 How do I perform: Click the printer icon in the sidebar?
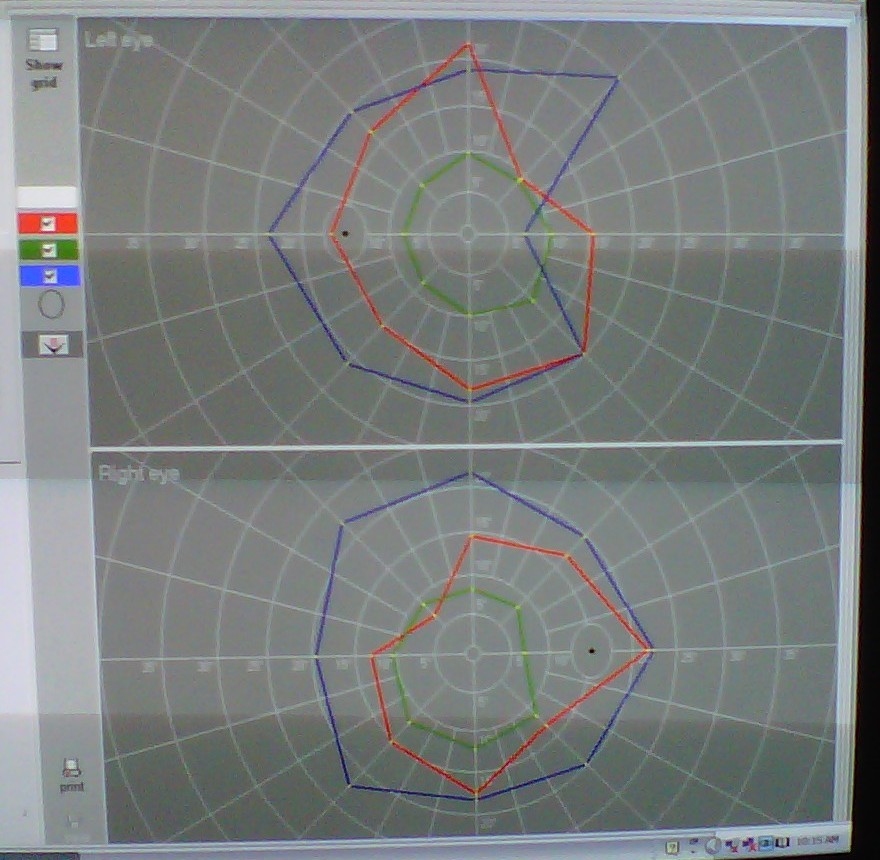71,768
